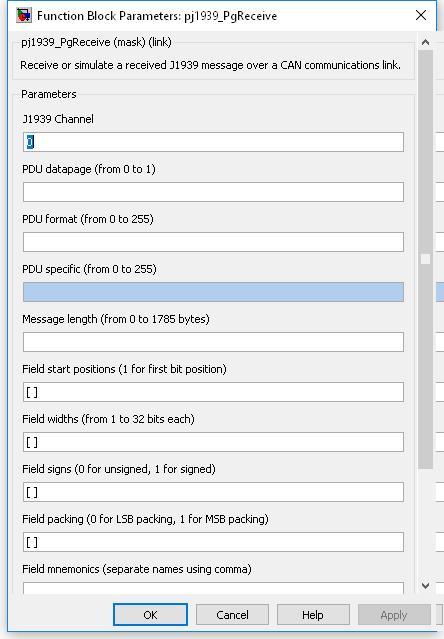Close the Function Block Parameters dialog

(421, 15)
